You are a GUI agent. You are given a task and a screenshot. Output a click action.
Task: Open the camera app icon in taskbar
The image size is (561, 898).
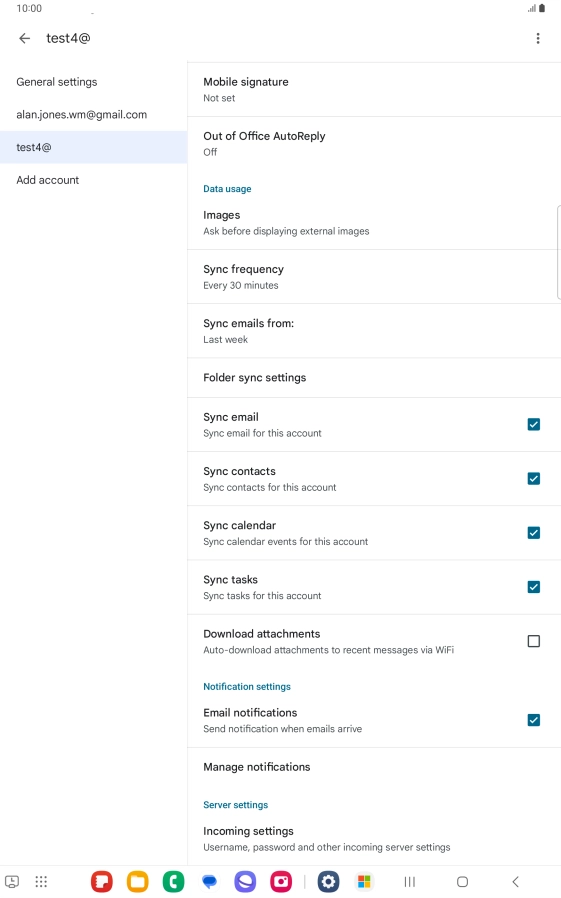(x=281, y=881)
